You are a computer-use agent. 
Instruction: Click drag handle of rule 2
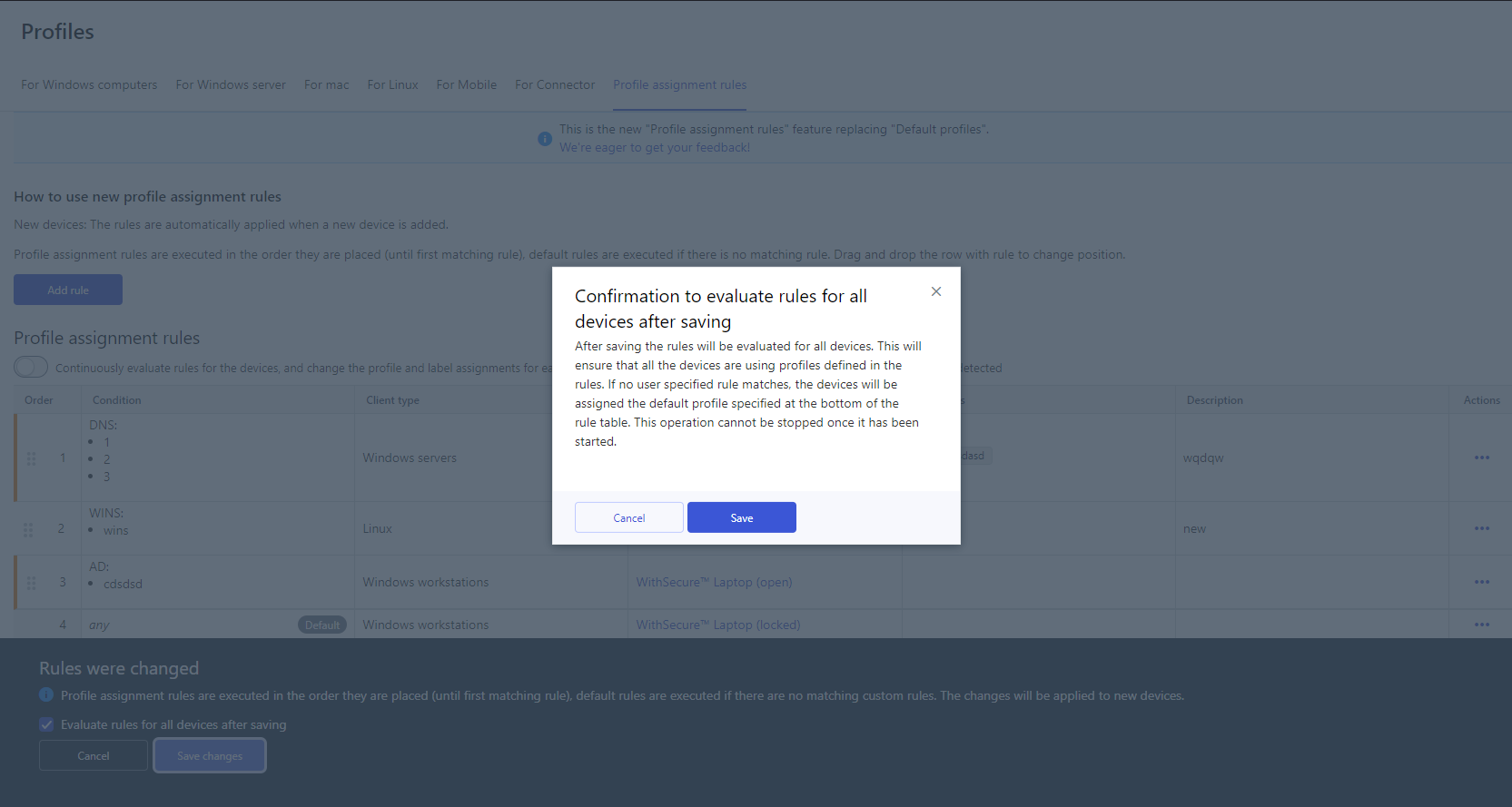pyautogui.click(x=28, y=529)
